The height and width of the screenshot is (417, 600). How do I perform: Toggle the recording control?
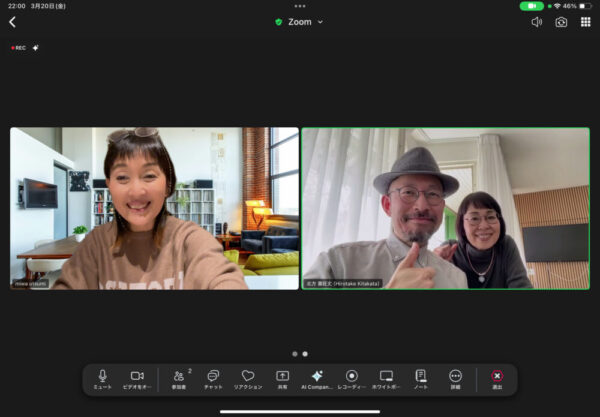point(351,377)
